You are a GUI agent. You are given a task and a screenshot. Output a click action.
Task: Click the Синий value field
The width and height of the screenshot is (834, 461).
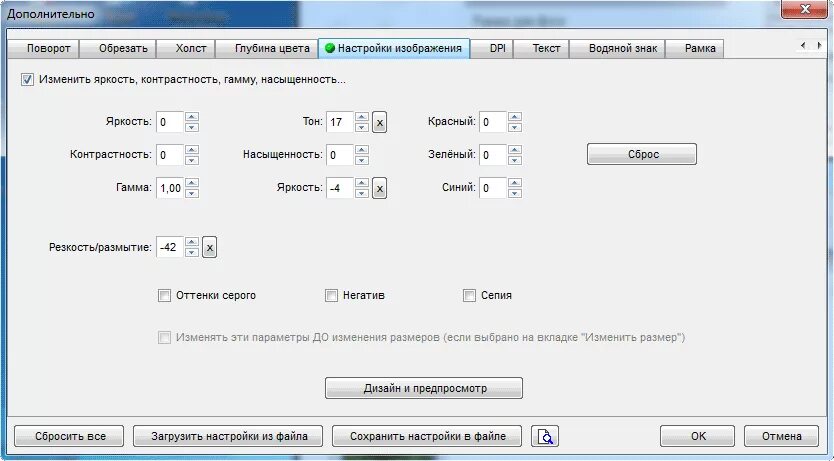493,188
